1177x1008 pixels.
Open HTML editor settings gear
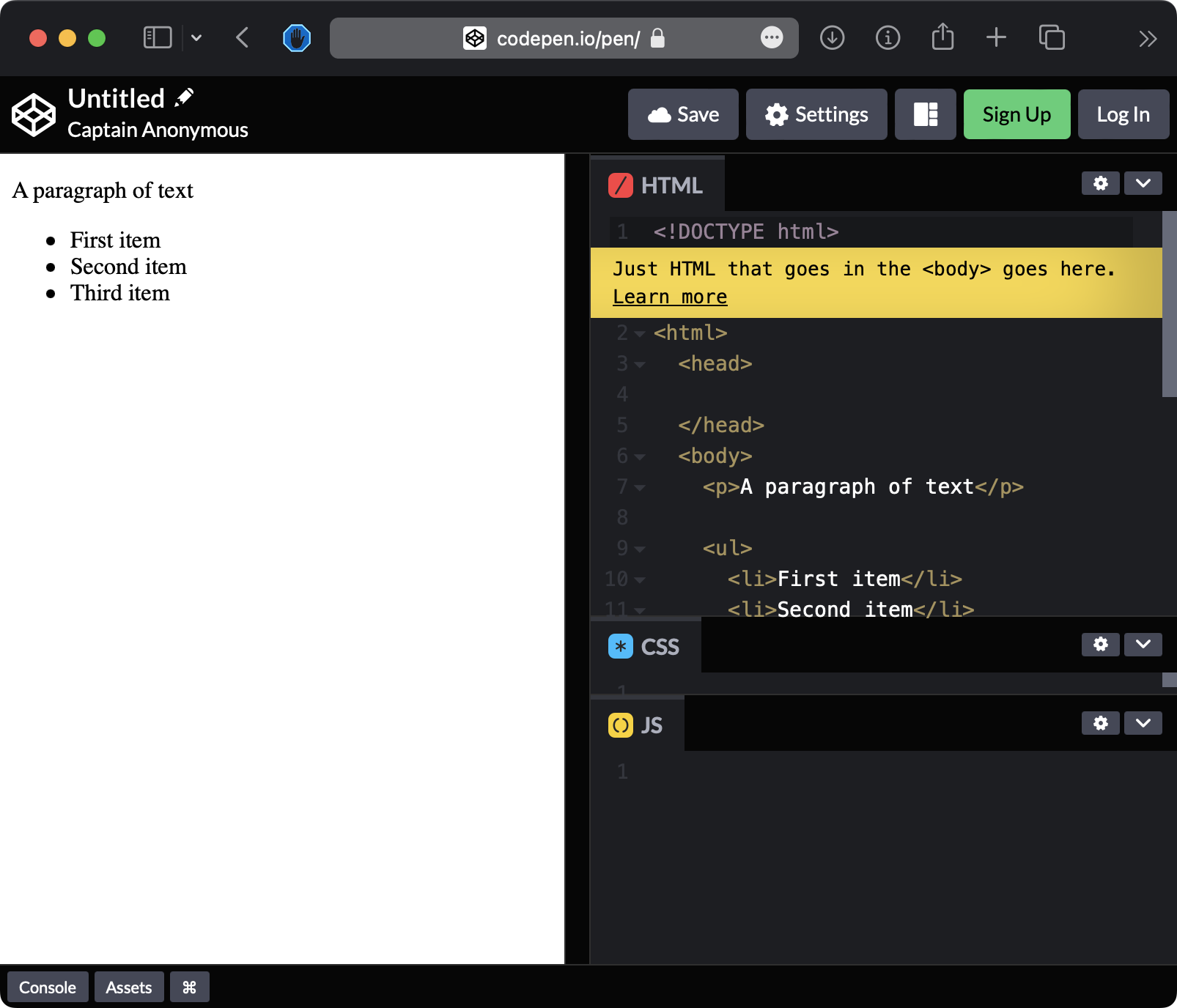coord(1100,183)
